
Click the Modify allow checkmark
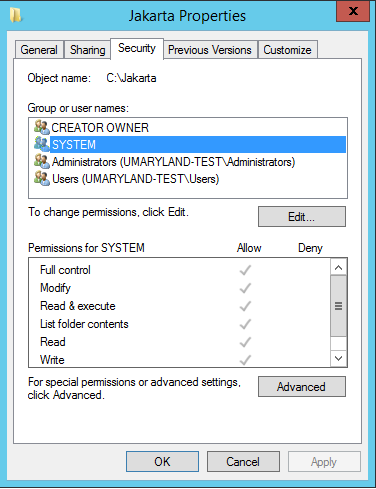tap(245, 288)
